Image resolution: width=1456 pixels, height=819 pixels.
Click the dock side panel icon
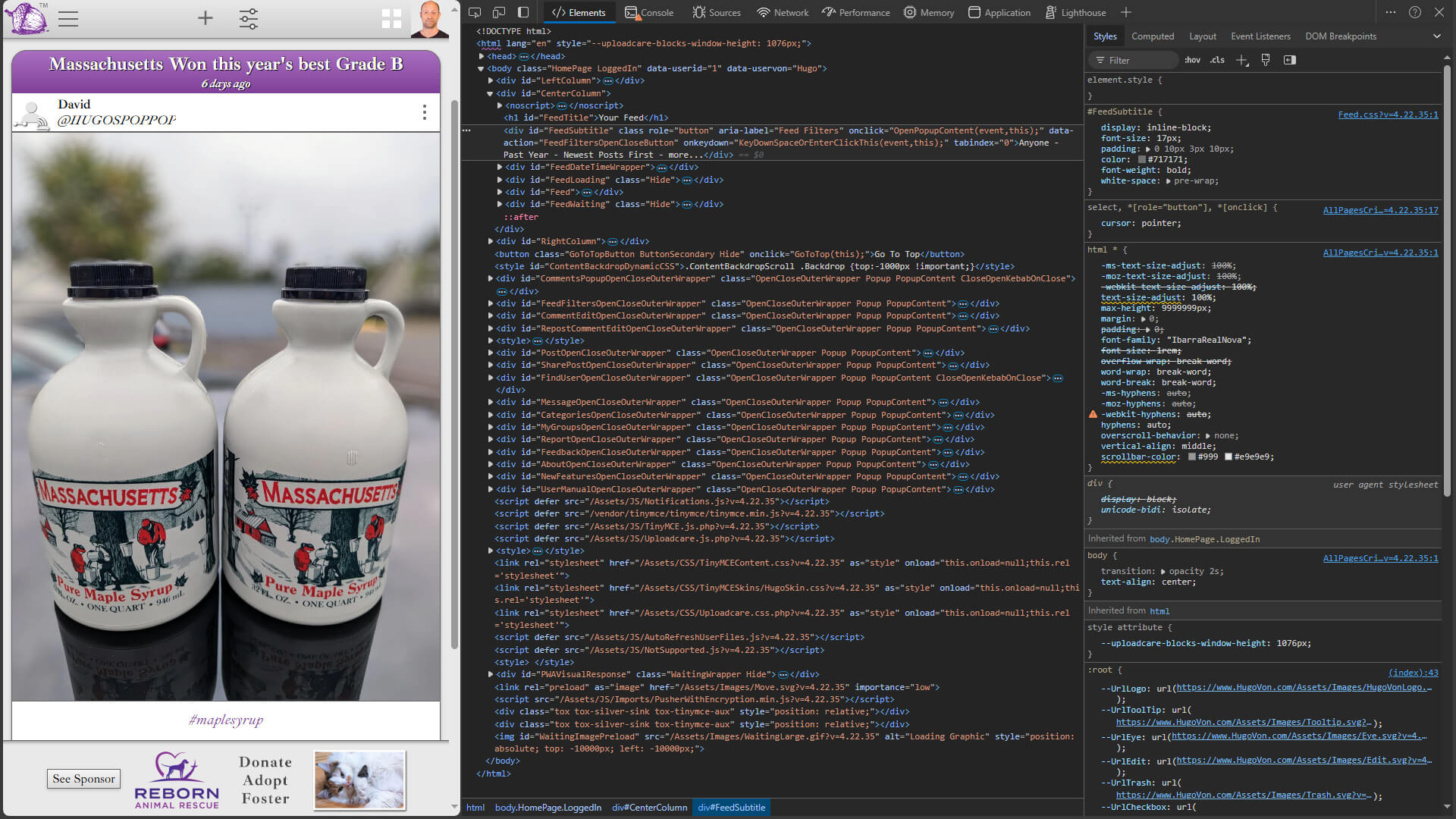tap(523, 12)
